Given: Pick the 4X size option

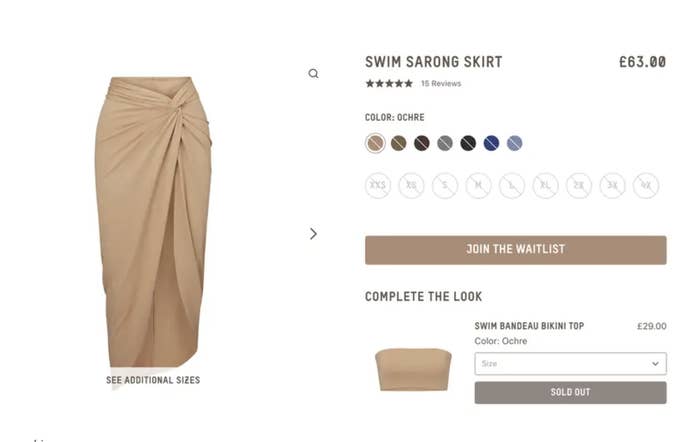Looking at the screenshot, I should (646, 185).
